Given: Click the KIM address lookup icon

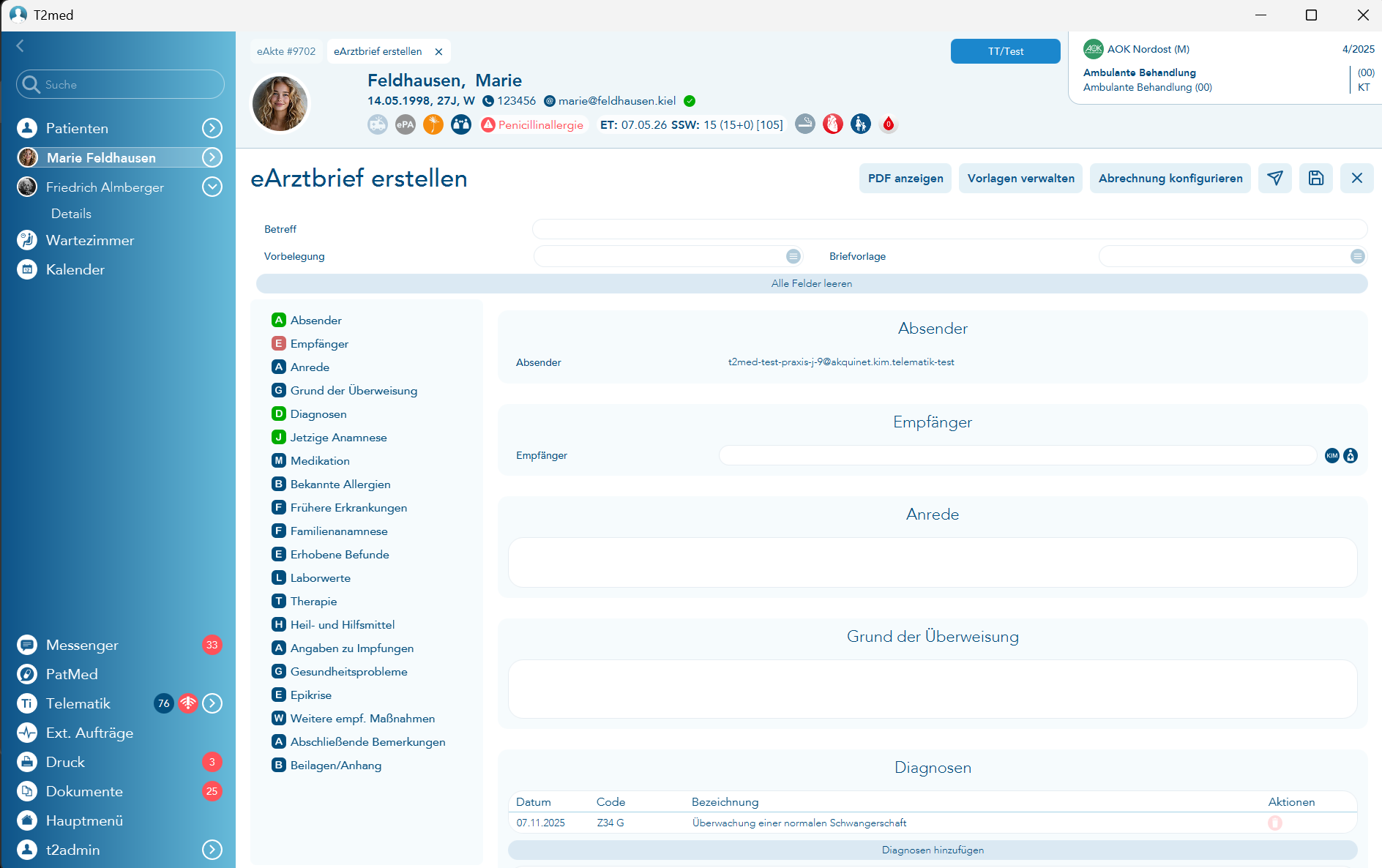Looking at the screenshot, I should pos(1331,455).
